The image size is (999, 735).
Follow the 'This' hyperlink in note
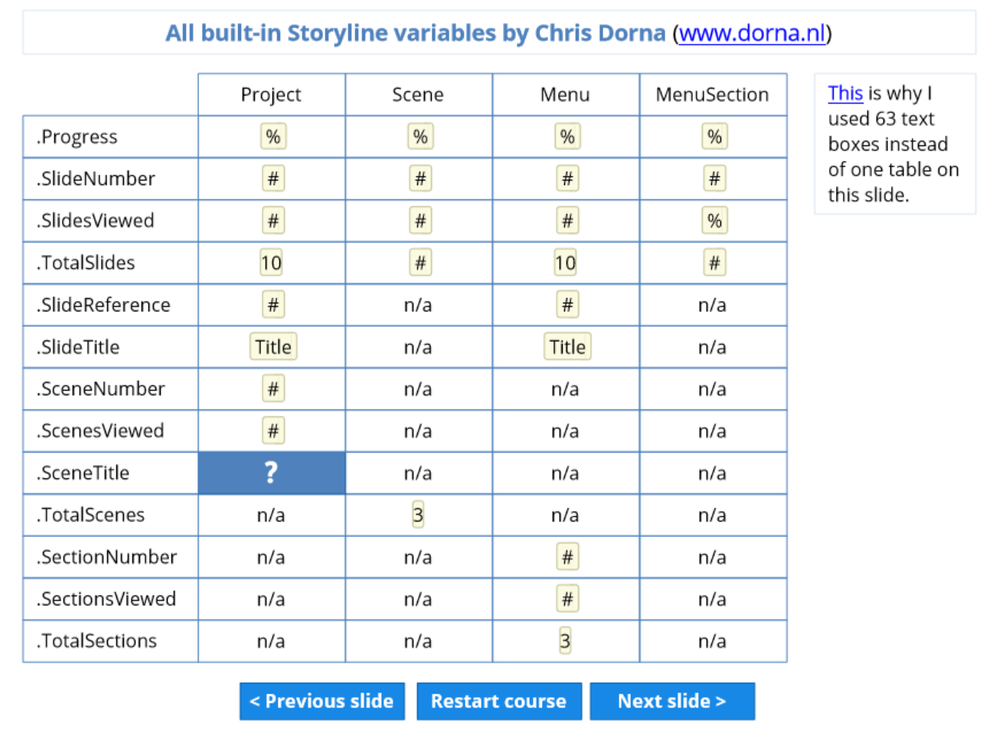(x=845, y=93)
